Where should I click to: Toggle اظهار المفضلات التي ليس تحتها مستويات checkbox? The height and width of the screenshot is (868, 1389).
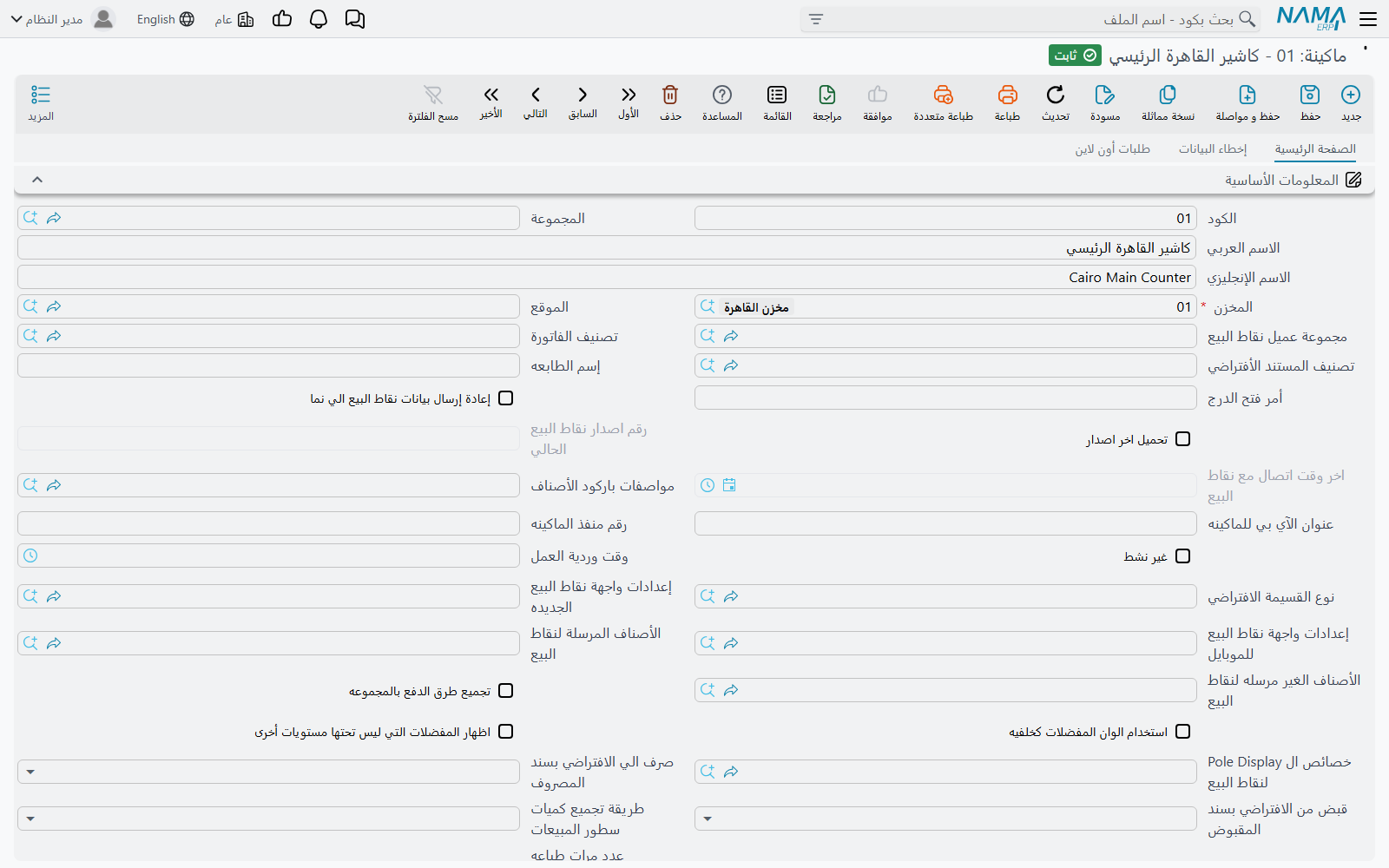(x=506, y=732)
